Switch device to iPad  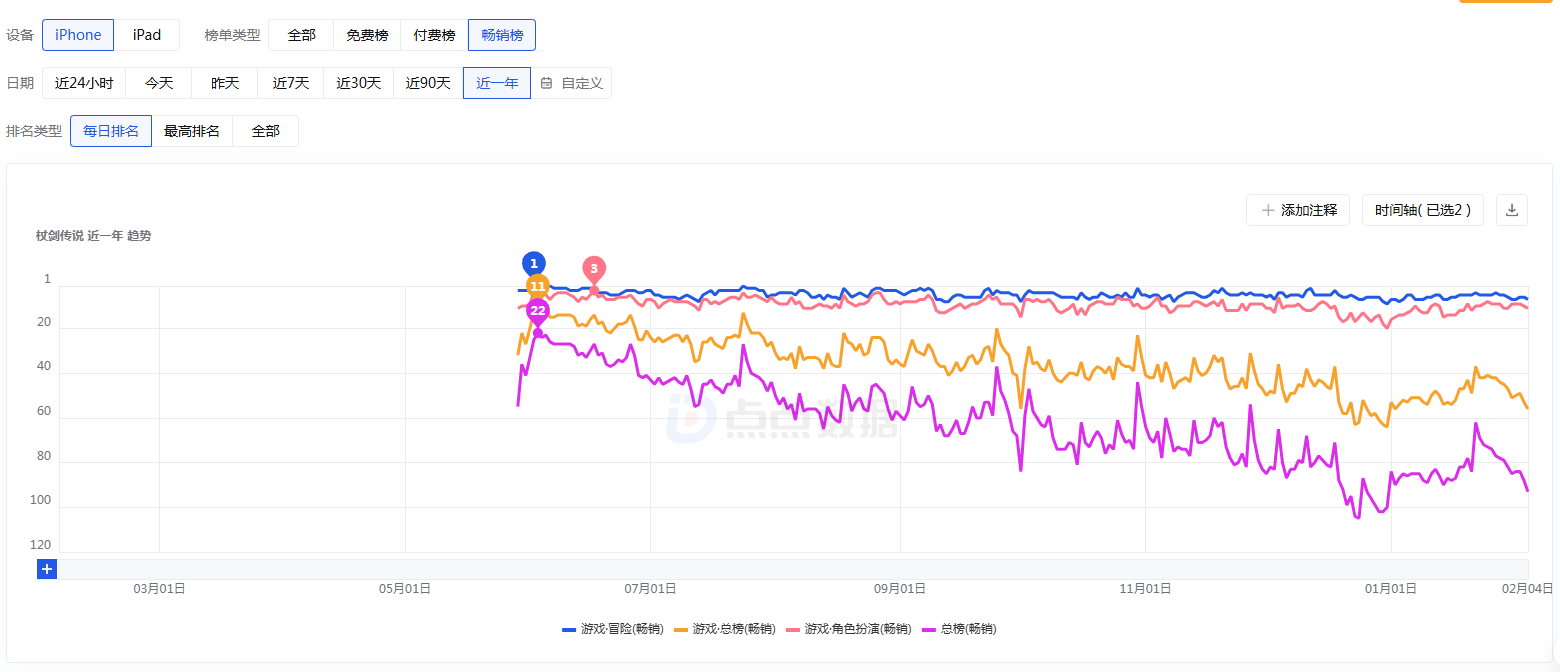(147, 35)
